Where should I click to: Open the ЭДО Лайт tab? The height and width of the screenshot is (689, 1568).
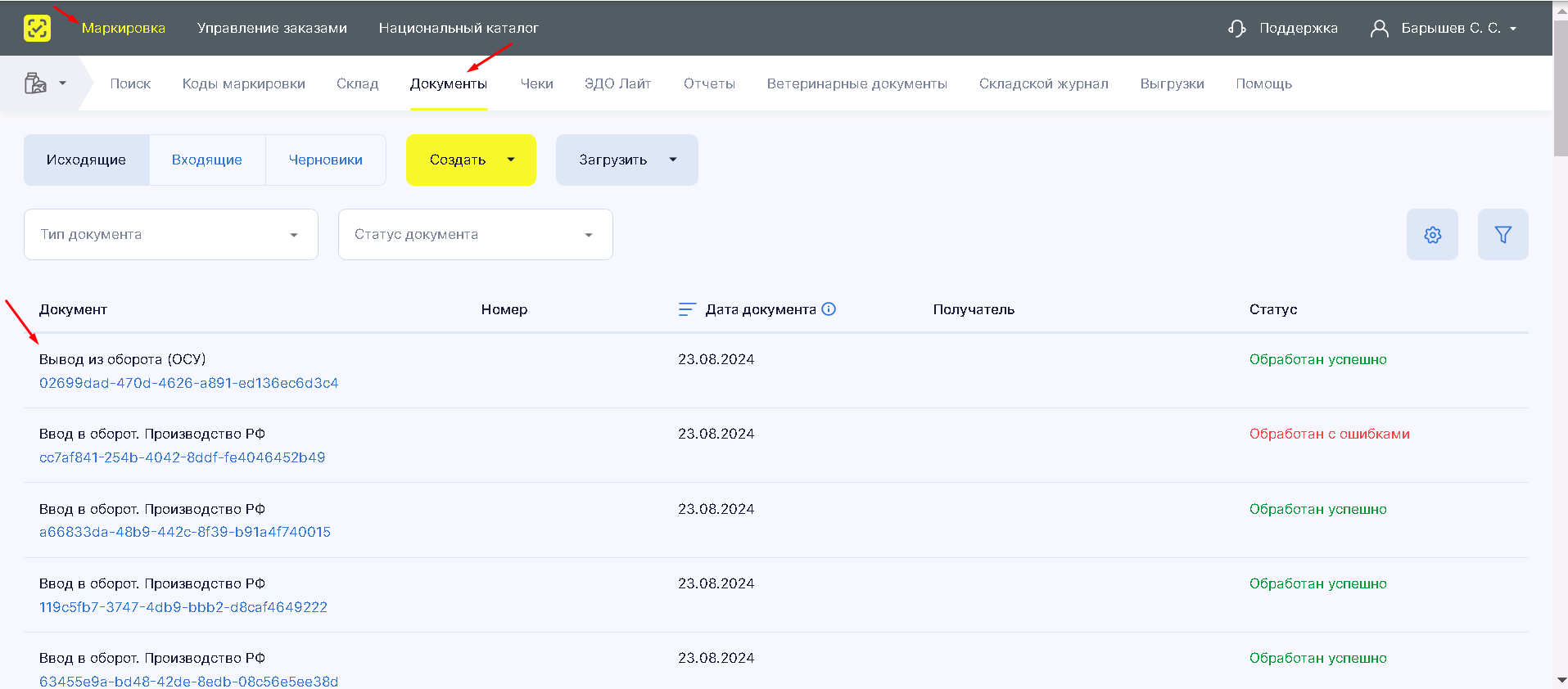(618, 83)
